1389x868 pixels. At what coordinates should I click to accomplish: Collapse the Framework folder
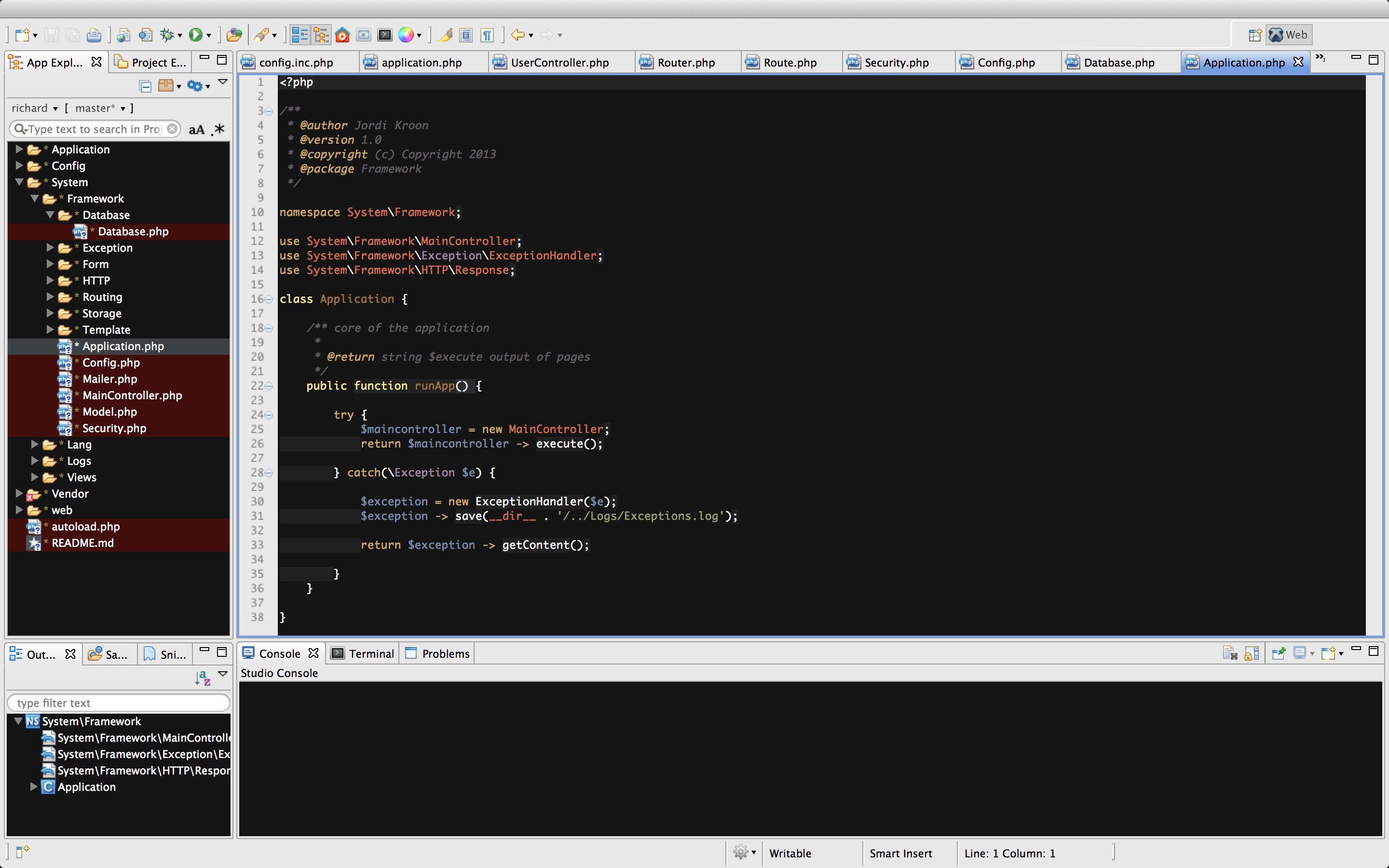34,199
